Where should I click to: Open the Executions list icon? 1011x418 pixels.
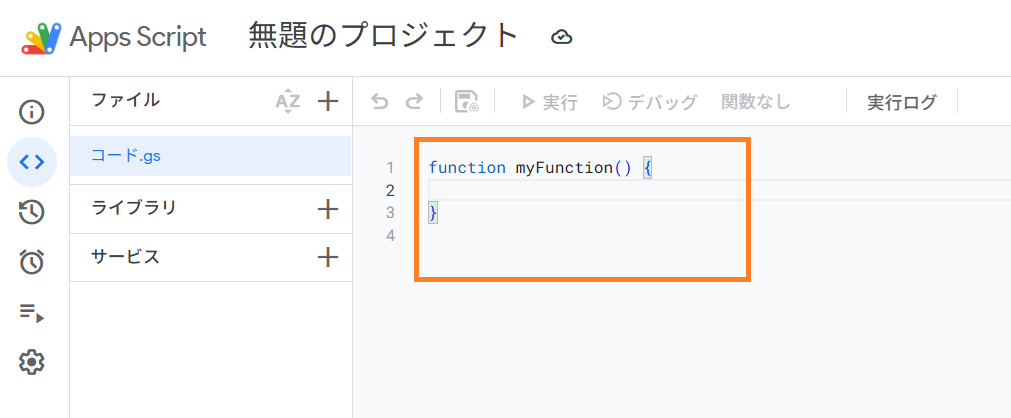[32, 313]
